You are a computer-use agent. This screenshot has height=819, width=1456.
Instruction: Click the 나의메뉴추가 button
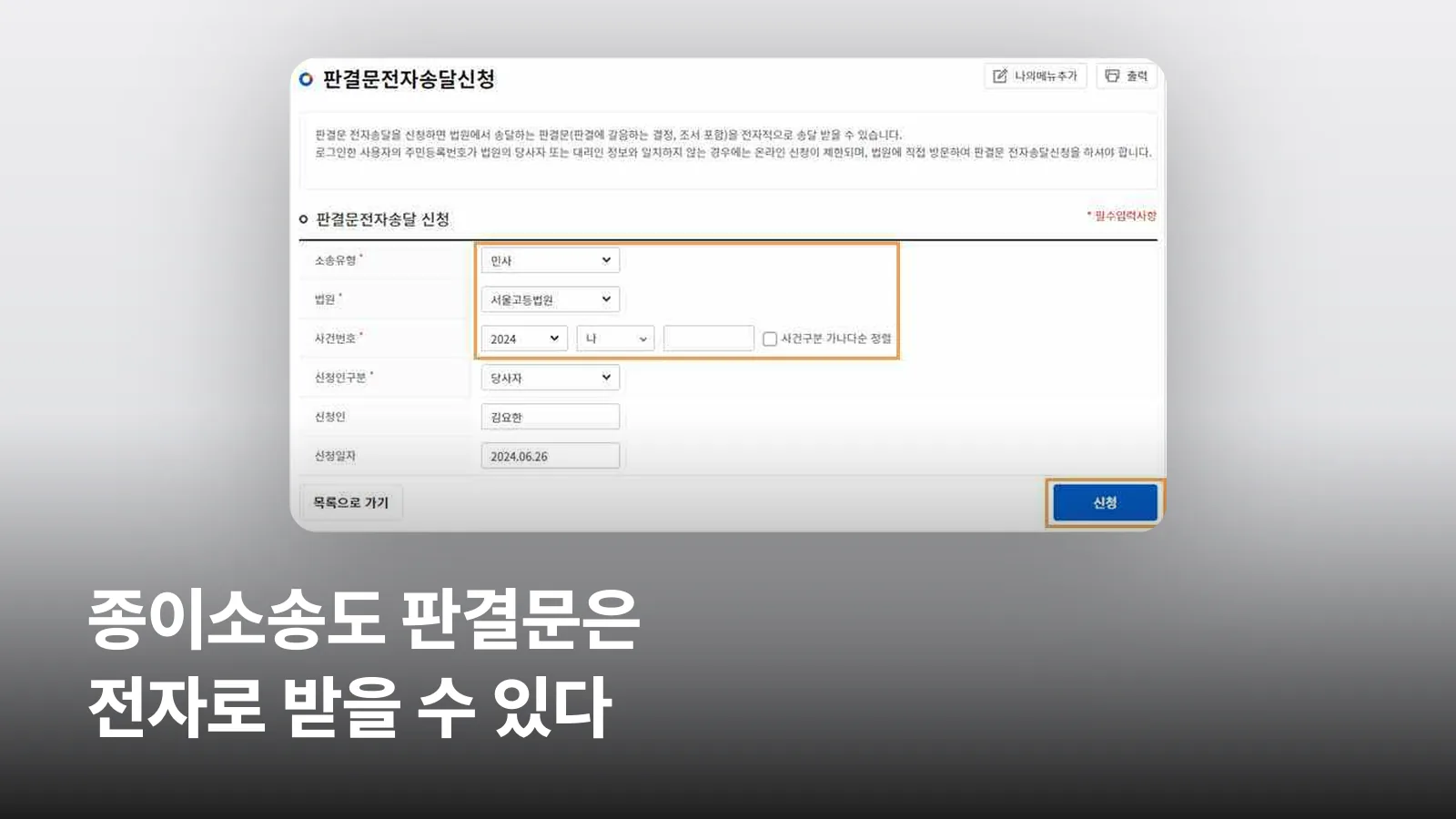pos(1035,76)
